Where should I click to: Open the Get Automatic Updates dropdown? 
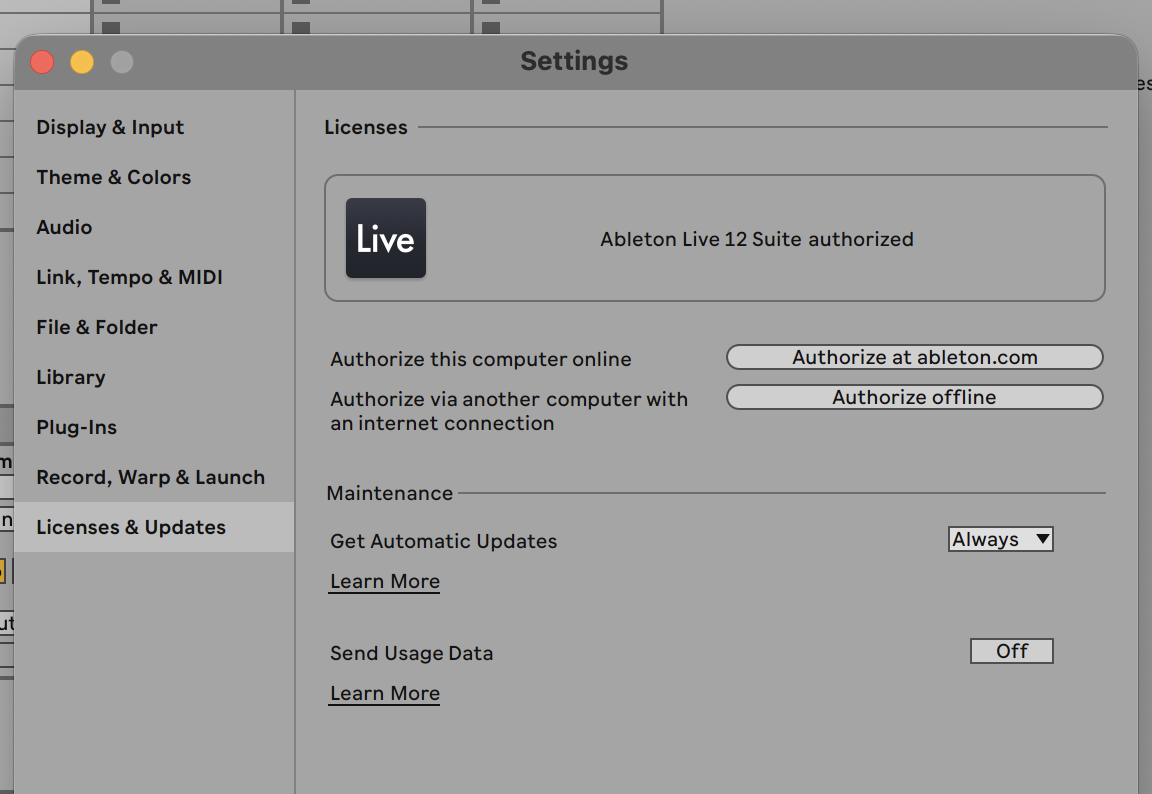coord(1000,539)
